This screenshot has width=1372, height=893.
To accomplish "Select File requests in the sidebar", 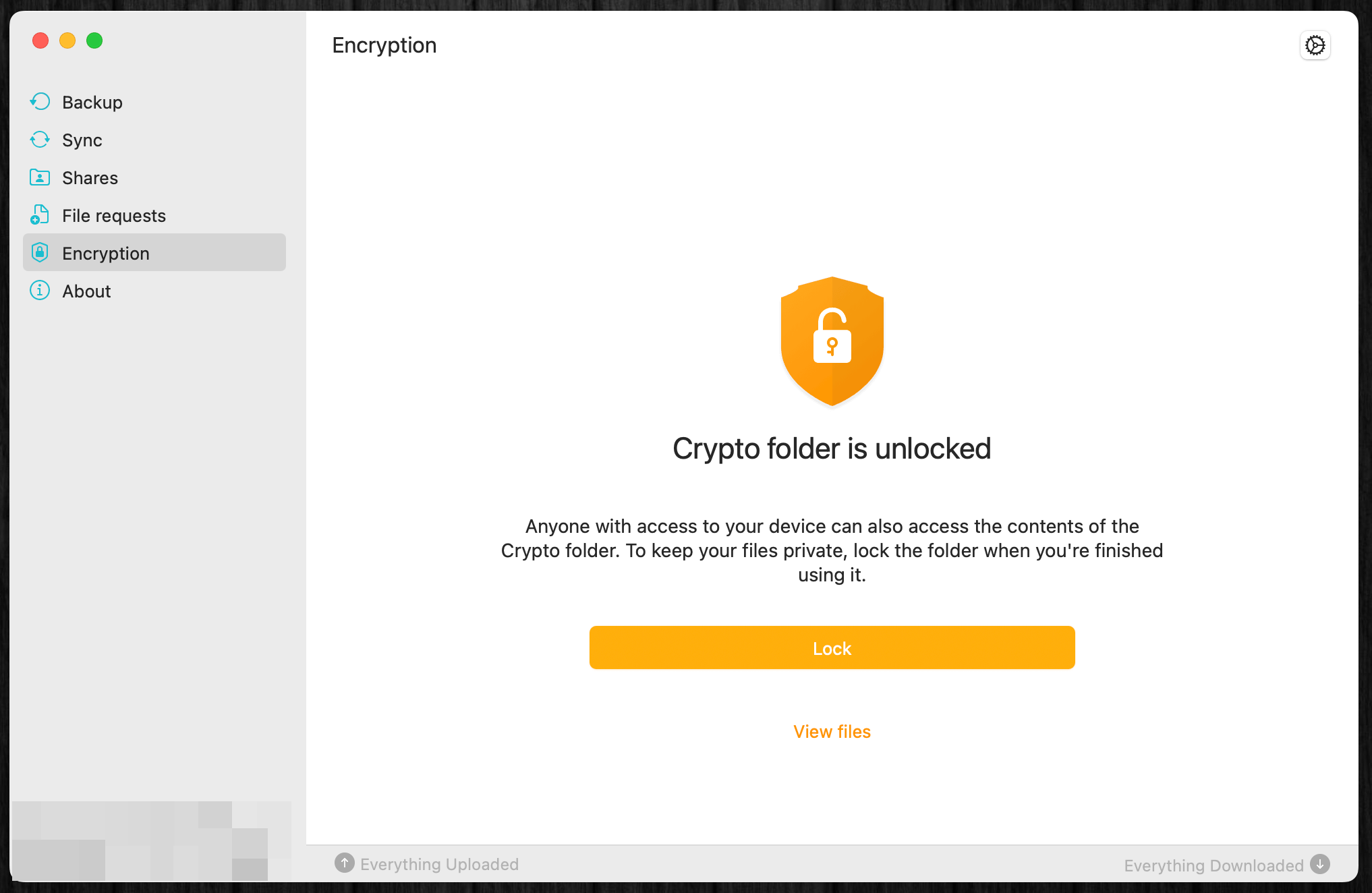I will [114, 216].
